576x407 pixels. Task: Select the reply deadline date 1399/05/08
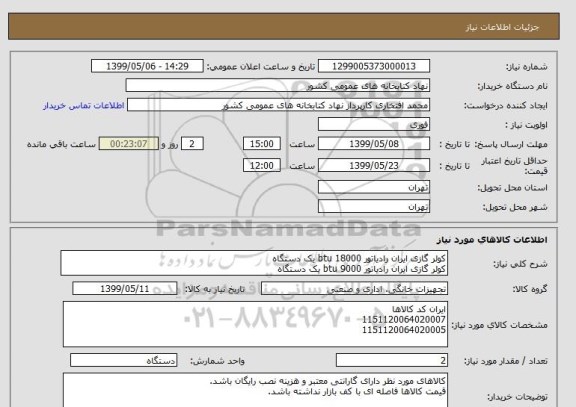[374, 144]
